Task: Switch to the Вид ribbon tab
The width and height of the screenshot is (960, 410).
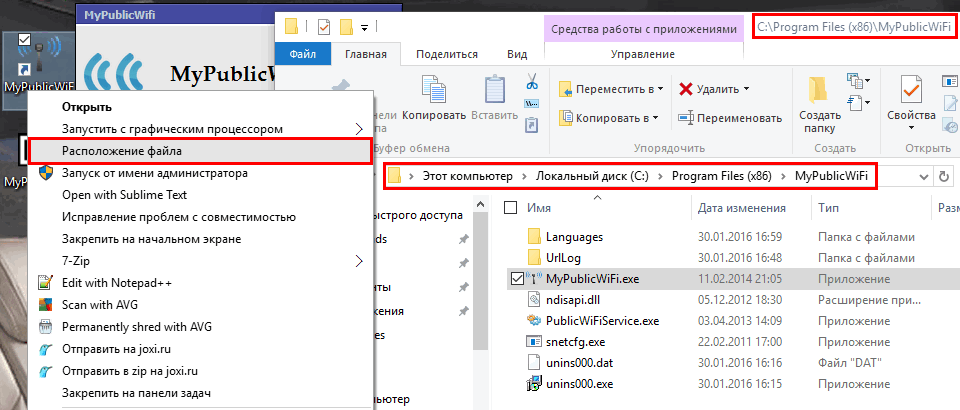Action: click(517, 54)
